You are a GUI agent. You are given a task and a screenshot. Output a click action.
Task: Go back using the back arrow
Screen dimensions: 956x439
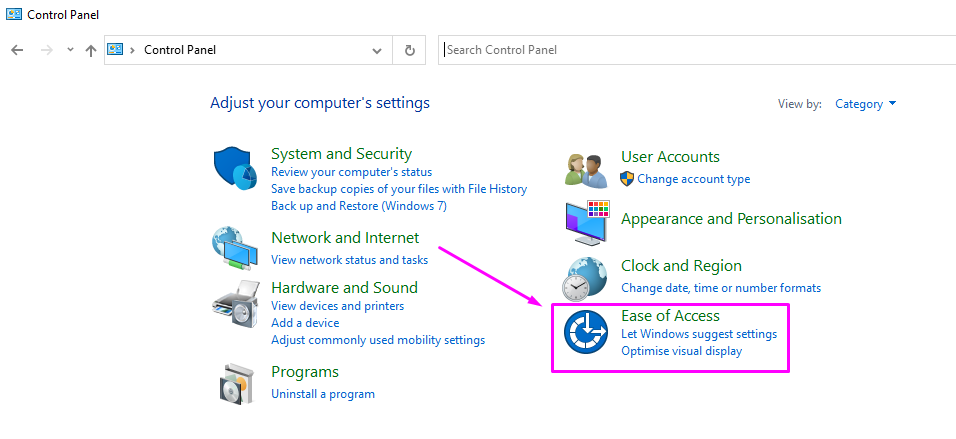17,50
